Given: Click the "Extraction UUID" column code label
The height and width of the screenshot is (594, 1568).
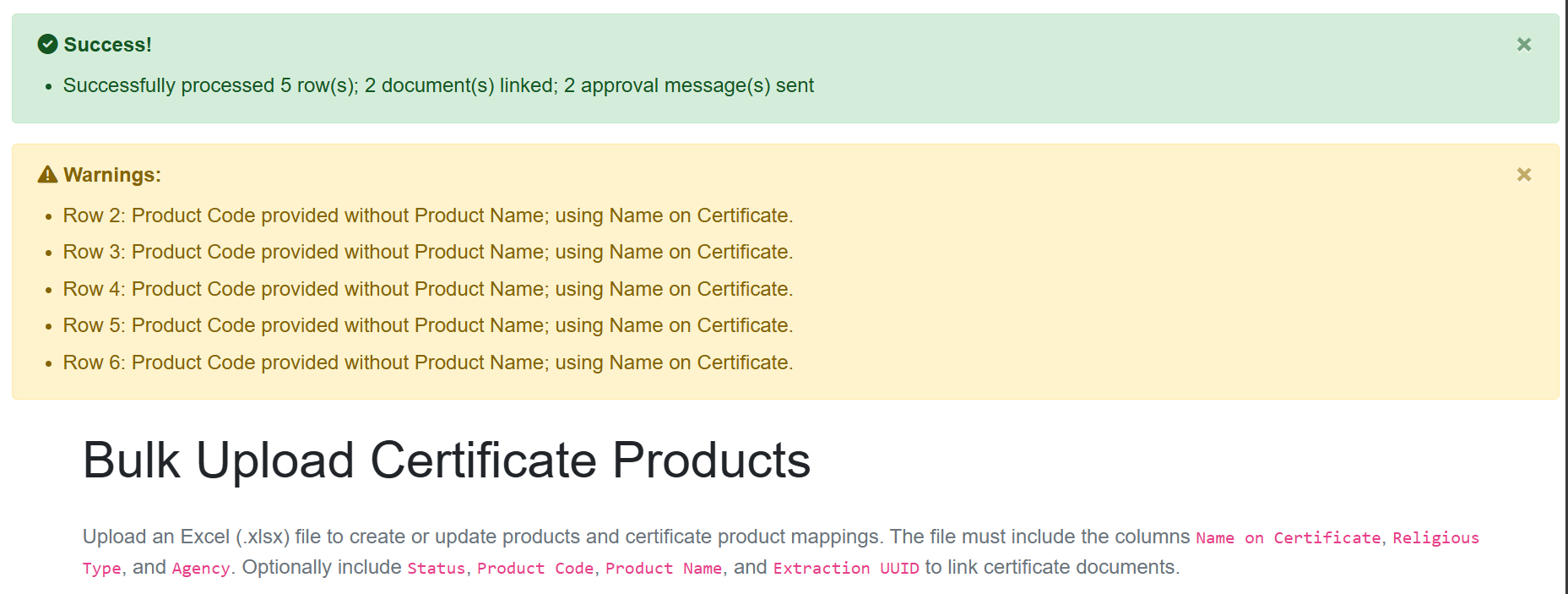Looking at the screenshot, I should (845, 569).
